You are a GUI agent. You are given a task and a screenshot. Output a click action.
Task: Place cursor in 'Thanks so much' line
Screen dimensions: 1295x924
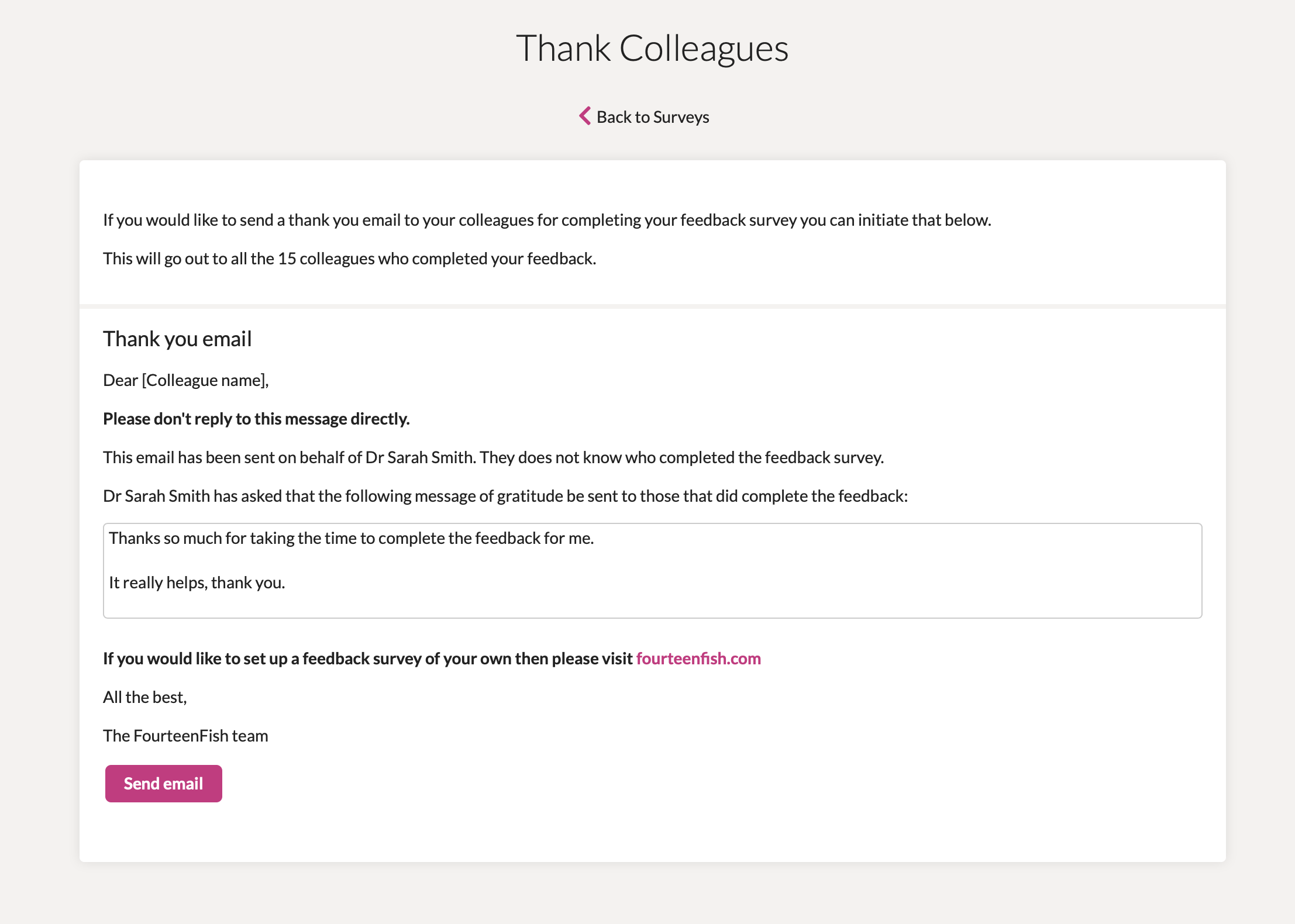[351, 538]
